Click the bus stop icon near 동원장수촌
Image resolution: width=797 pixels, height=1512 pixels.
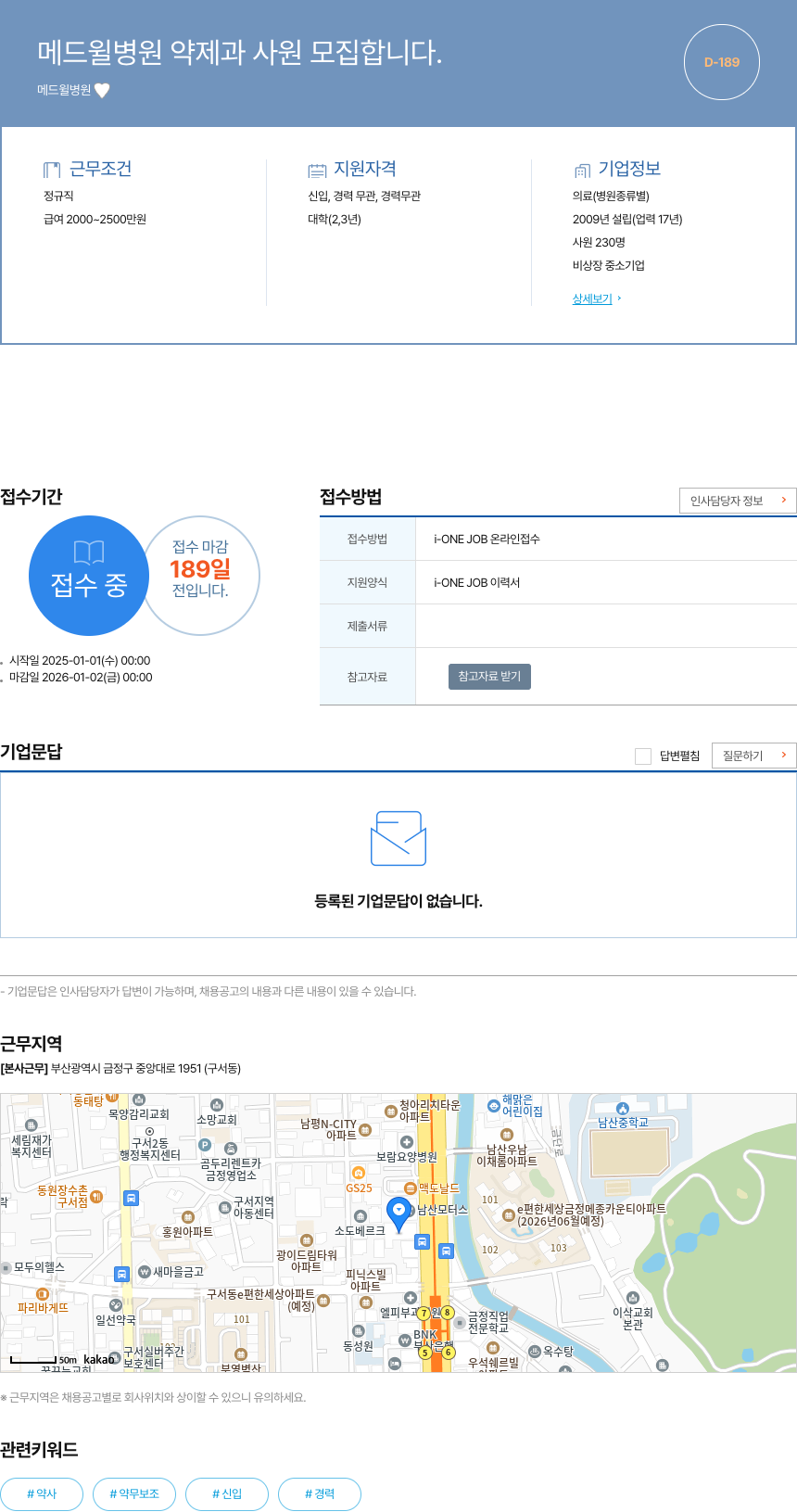pos(131,1198)
